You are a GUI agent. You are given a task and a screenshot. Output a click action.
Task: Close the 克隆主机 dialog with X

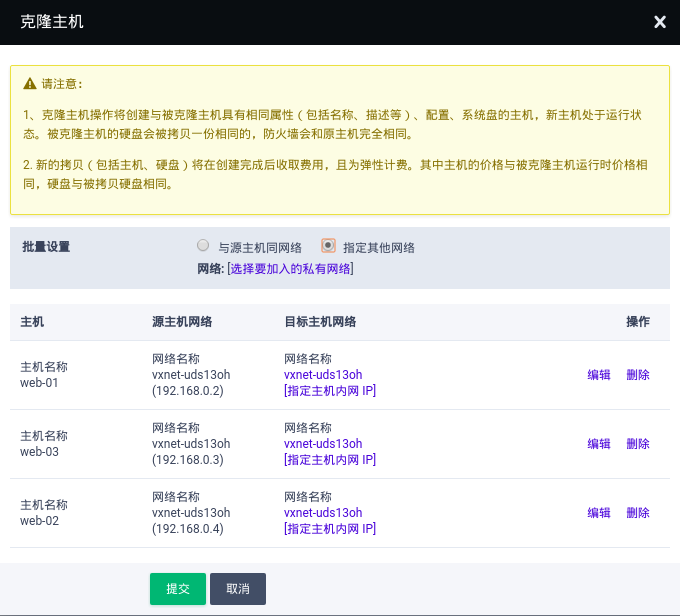click(660, 22)
